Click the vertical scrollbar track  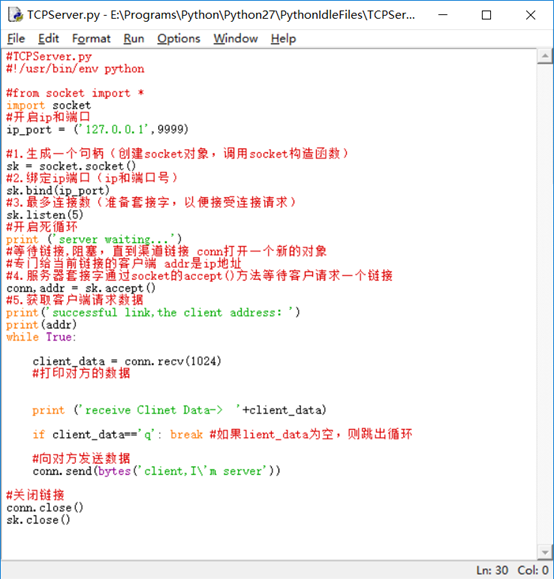point(545,304)
